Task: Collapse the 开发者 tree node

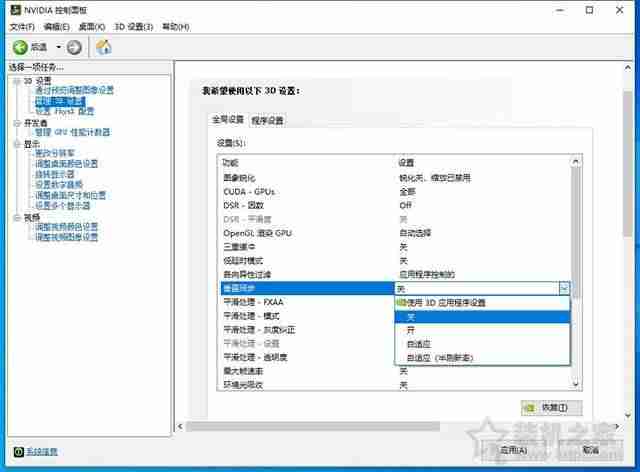Action: coord(17,123)
